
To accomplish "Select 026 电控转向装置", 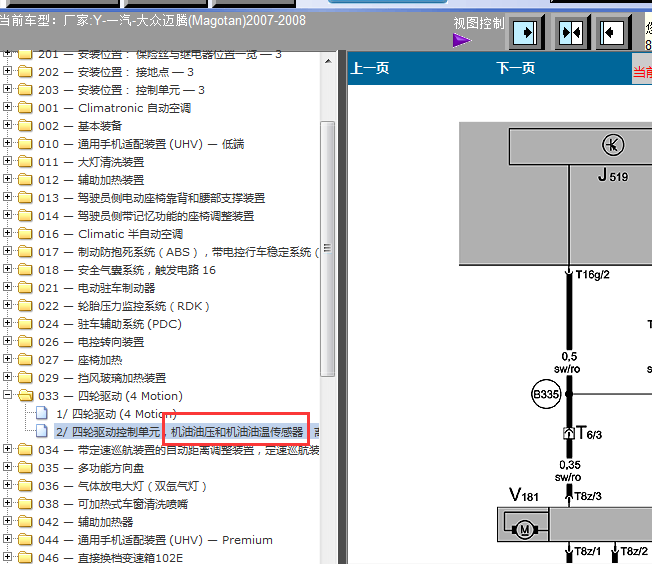I will [x=91, y=342].
